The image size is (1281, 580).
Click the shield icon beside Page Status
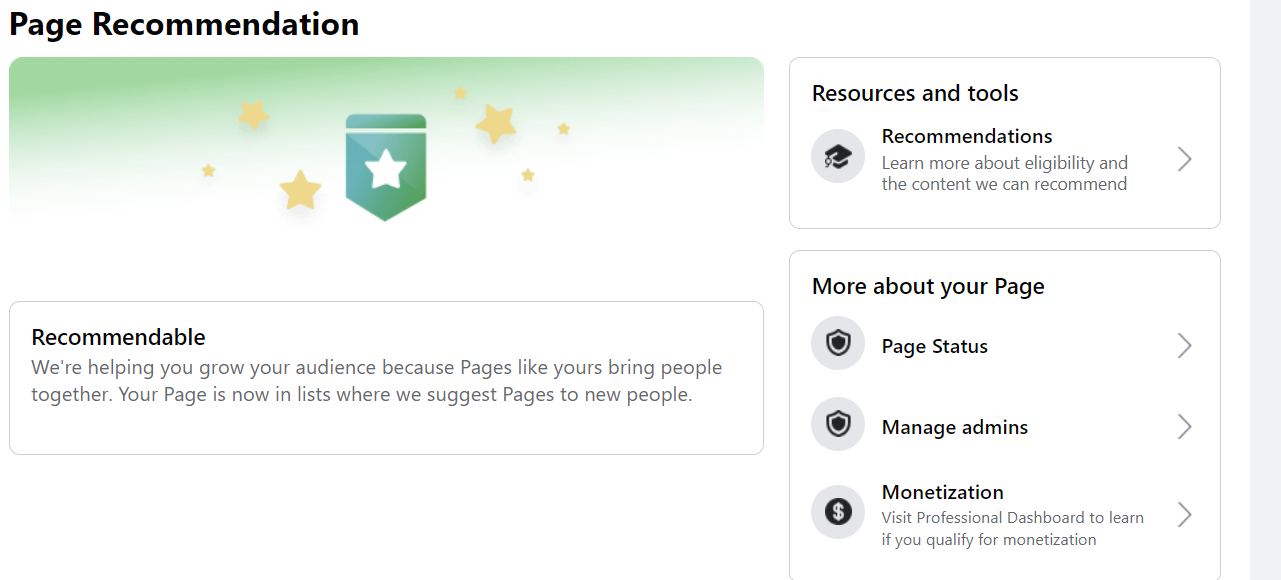click(838, 344)
